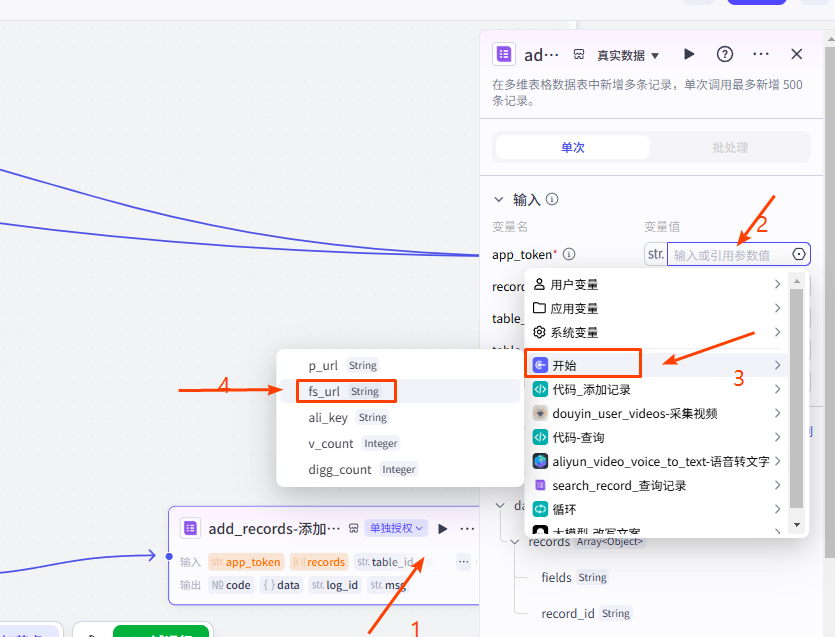Screen dimensions: 835x637
Task: Click the chevron on the 开始 row
Action: pos(777,365)
